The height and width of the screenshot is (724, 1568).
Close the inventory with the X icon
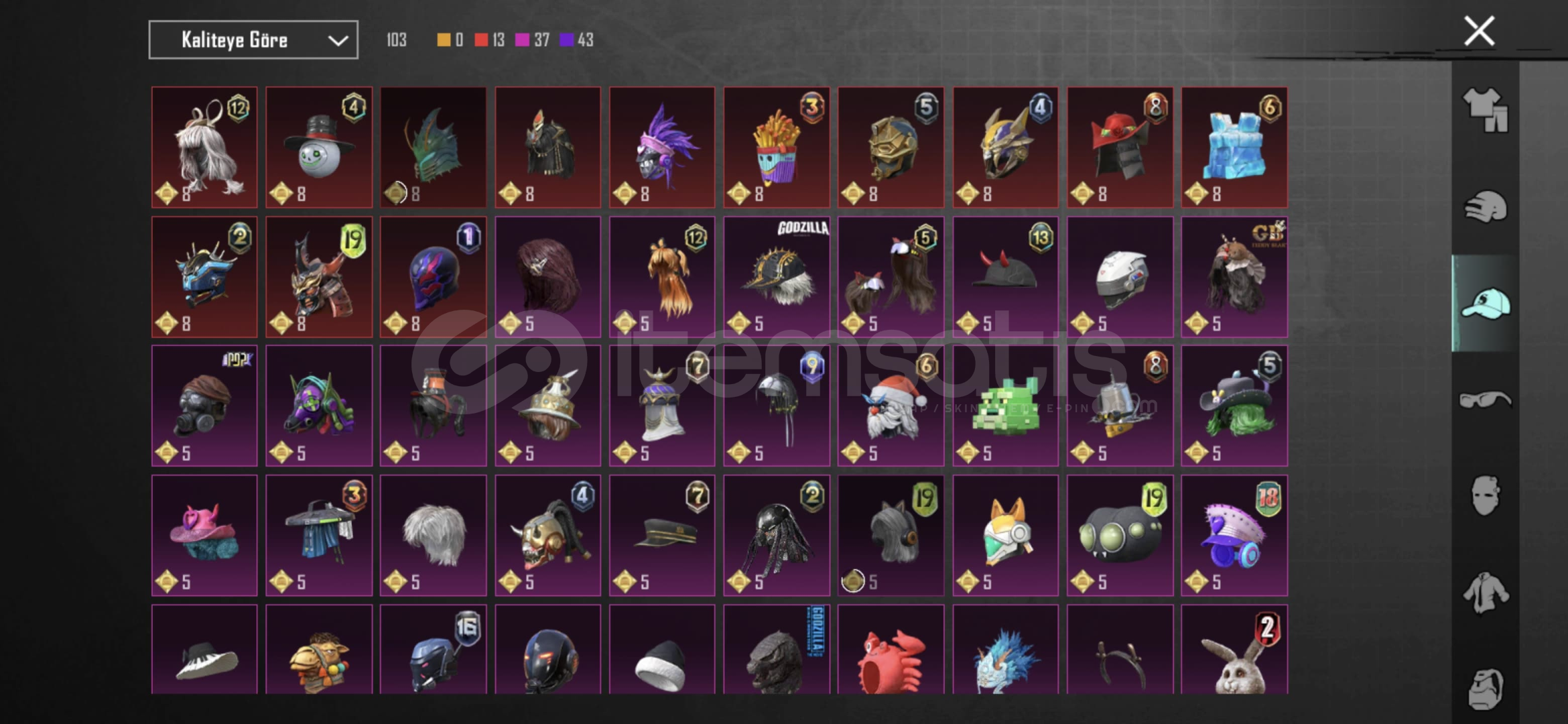(x=1479, y=31)
